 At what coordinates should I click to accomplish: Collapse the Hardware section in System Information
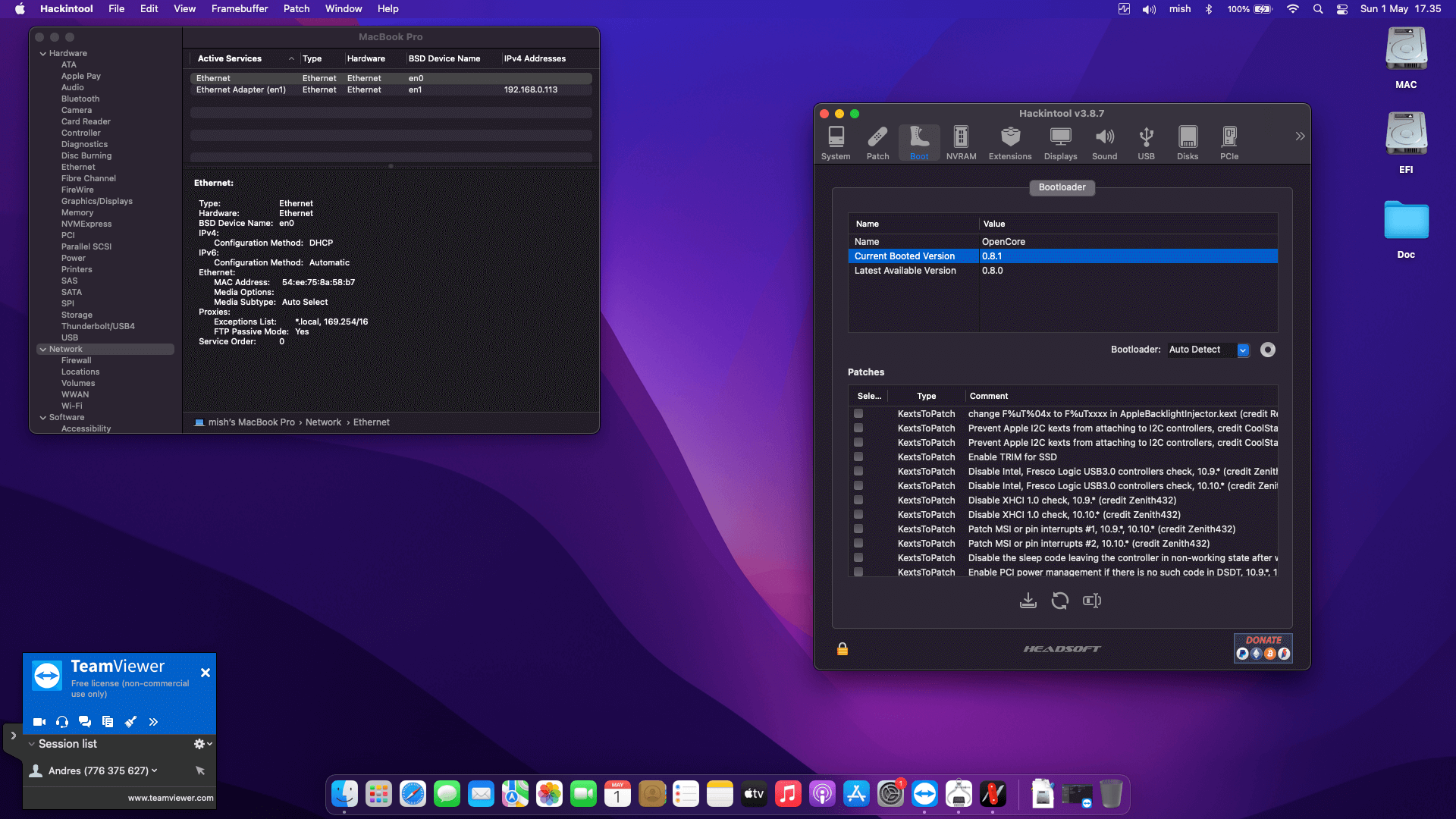(x=43, y=54)
